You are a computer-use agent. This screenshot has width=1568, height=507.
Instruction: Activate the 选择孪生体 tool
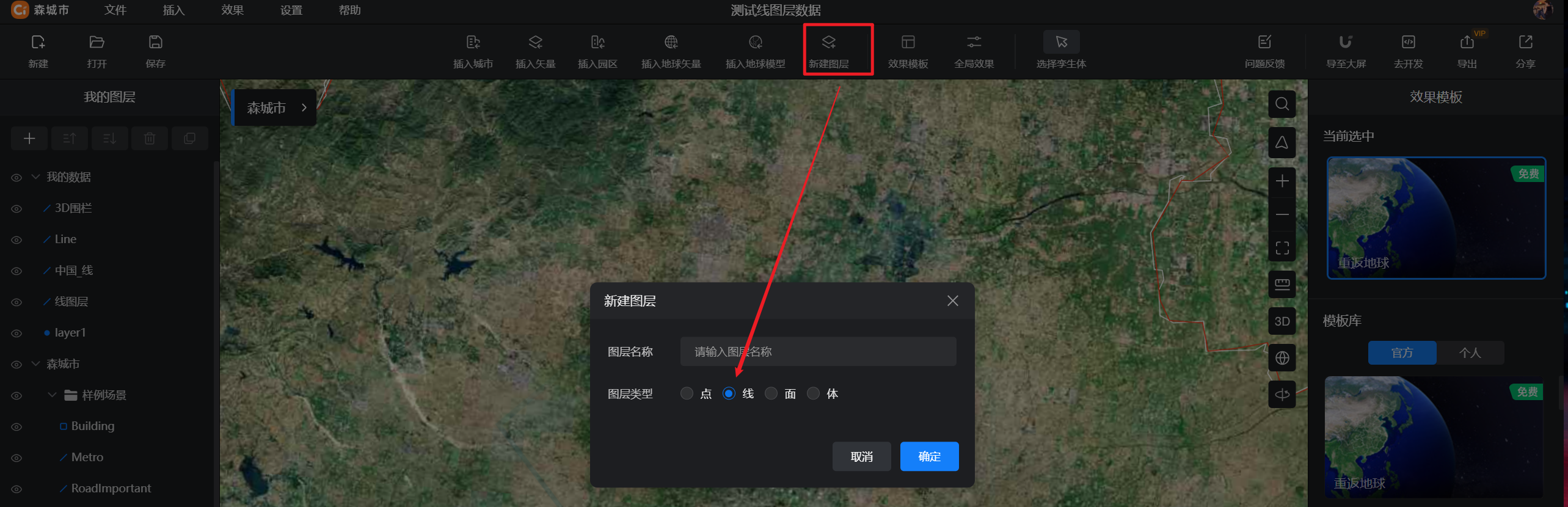click(1061, 42)
